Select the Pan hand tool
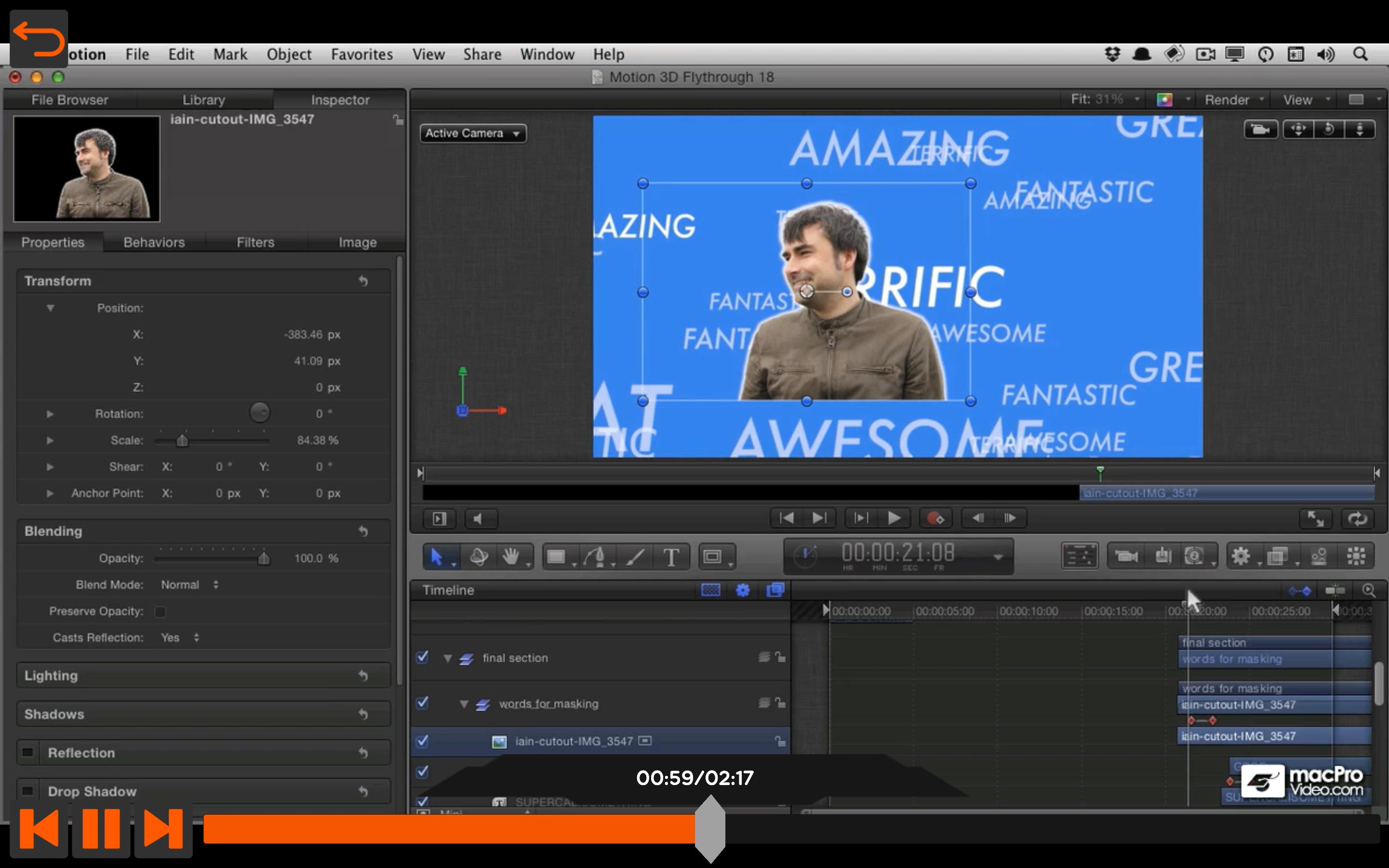Viewport: 1389px width, 868px height. pyautogui.click(x=511, y=556)
